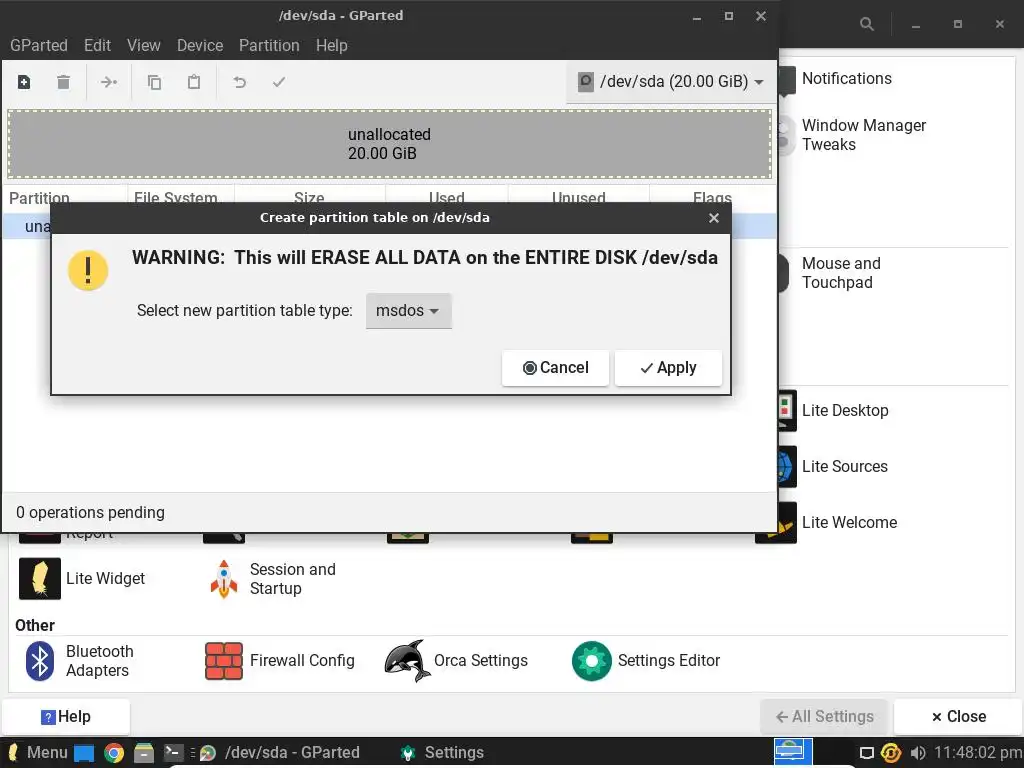Viewport: 1024px width, 768px height.
Task: Open Lite Desktop in Settings window
Action: point(845,410)
